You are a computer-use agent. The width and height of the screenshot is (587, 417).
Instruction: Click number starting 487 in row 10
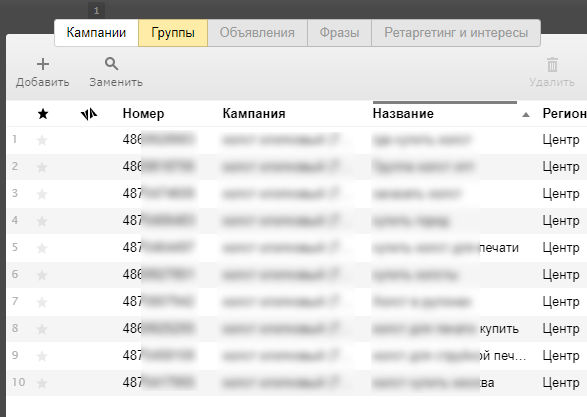click(158, 382)
